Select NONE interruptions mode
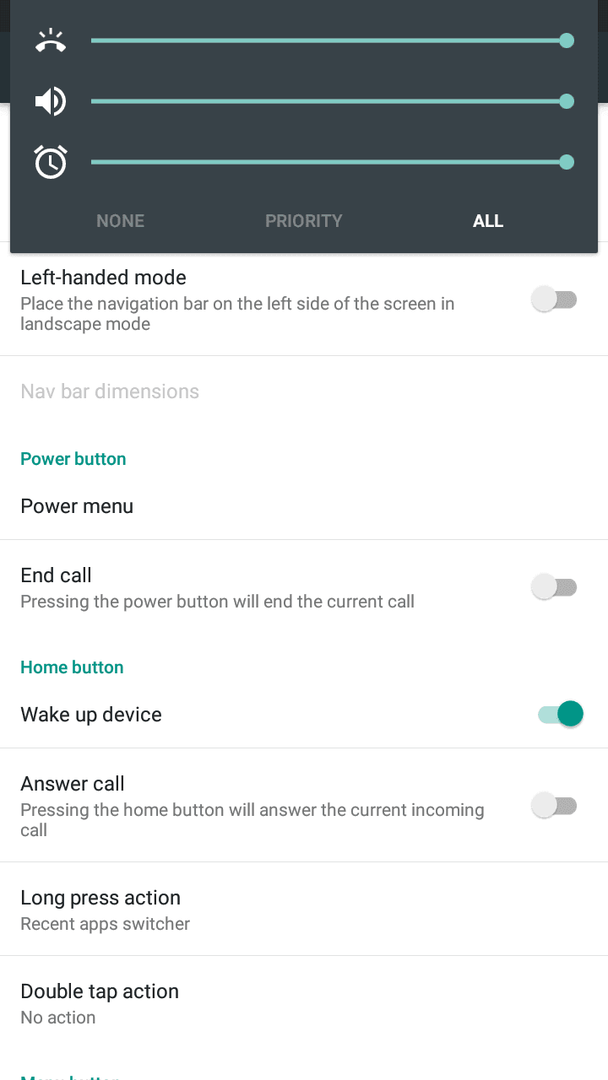The height and width of the screenshot is (1080, 608). 120,221
